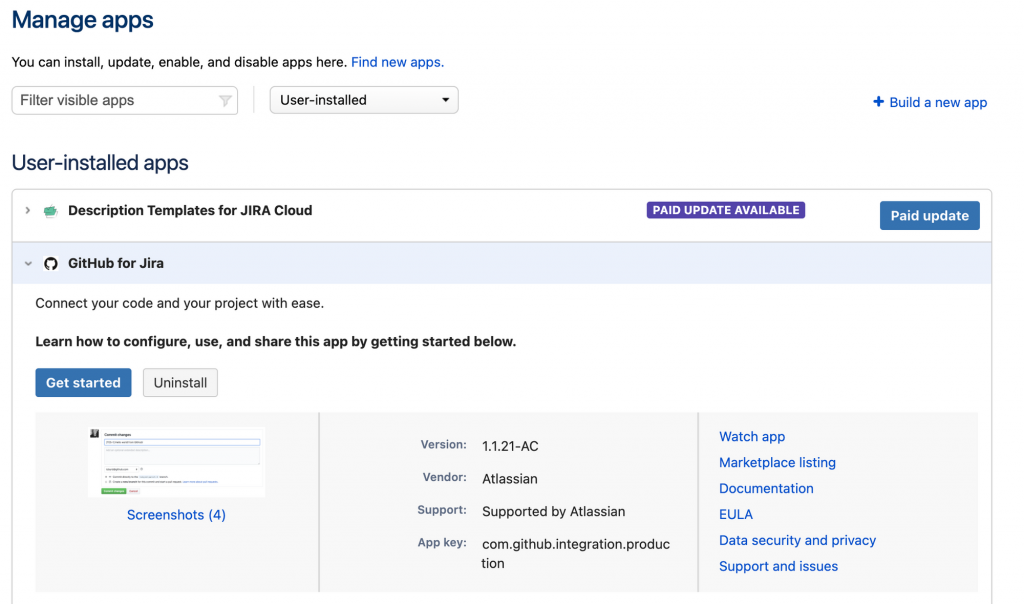
Task: Open the User-installed filter dropdown
Action: click(364, 100)
